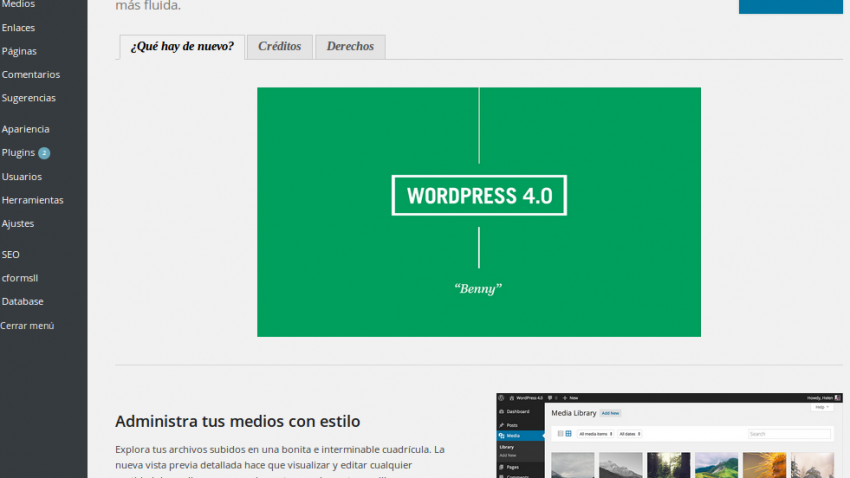Screen dimensions: 850x478
Task: Click the Media Library screenshot image
Action: 669,435
